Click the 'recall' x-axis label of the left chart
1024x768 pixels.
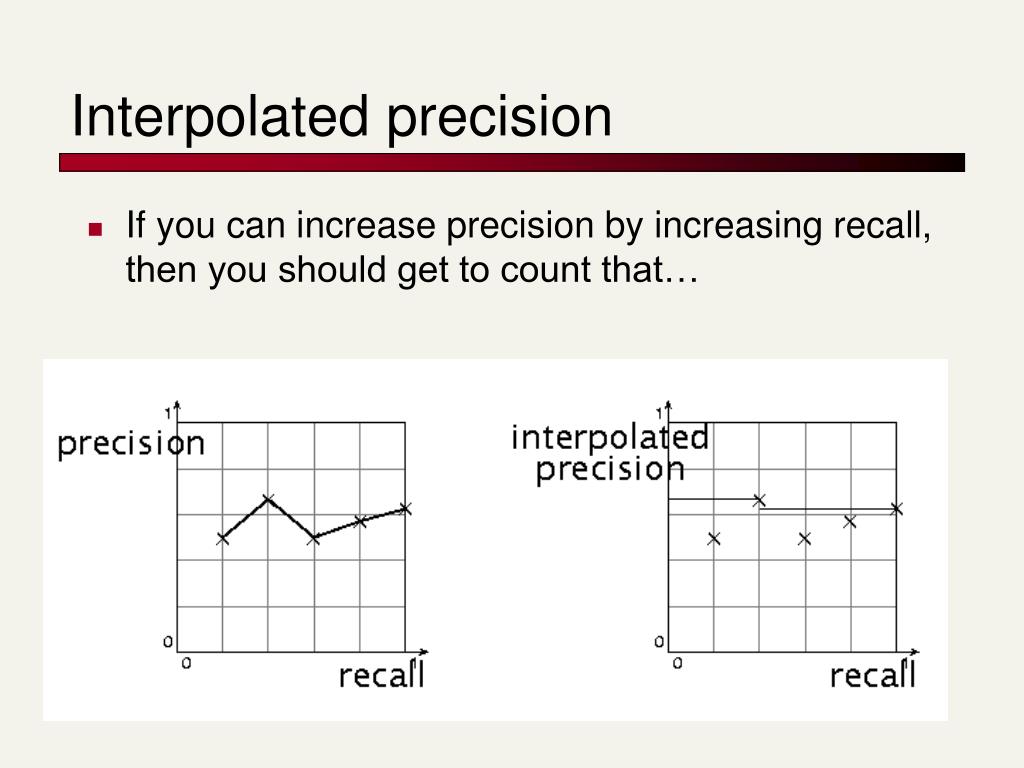click(382, 675)
